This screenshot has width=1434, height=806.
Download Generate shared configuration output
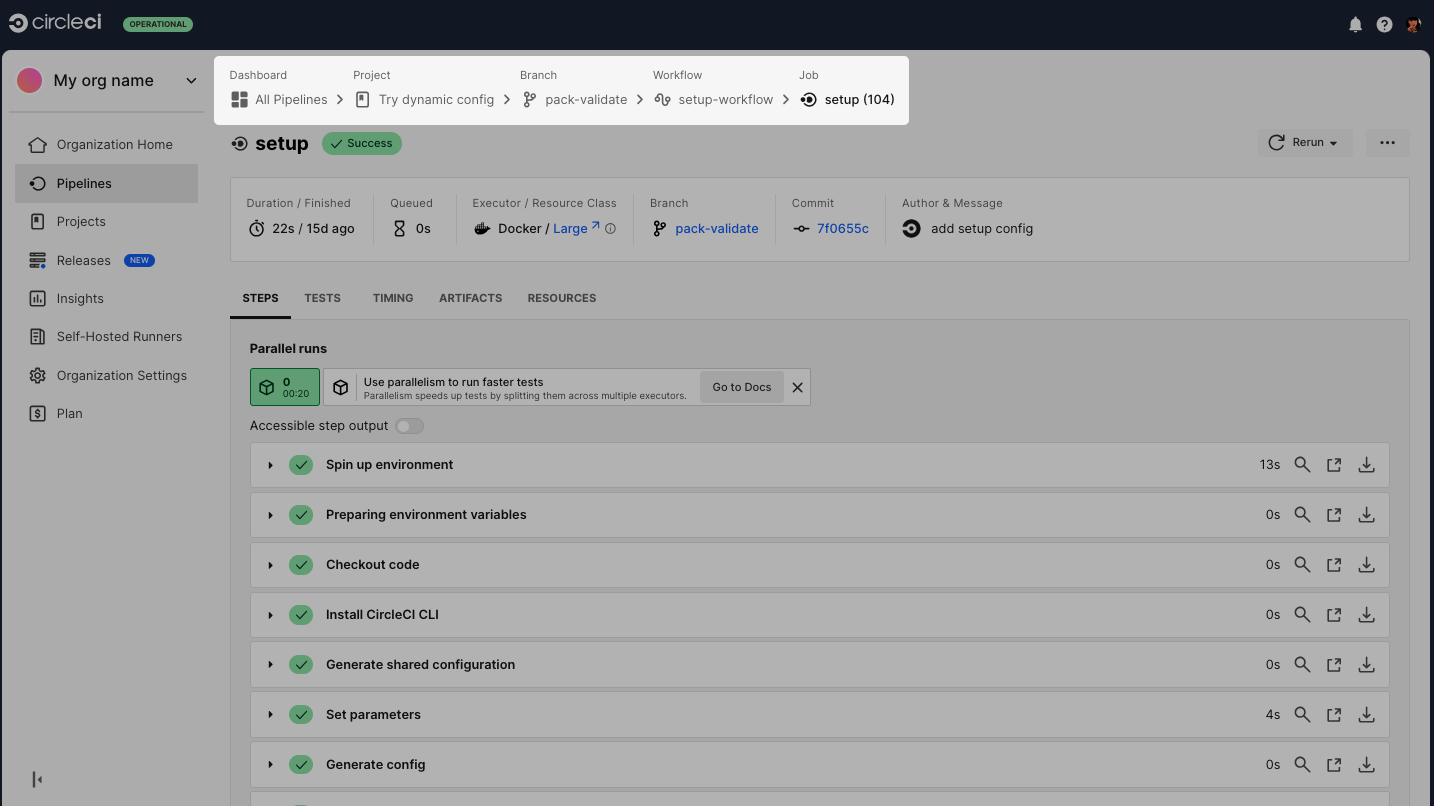click(x=1366, y=665)
